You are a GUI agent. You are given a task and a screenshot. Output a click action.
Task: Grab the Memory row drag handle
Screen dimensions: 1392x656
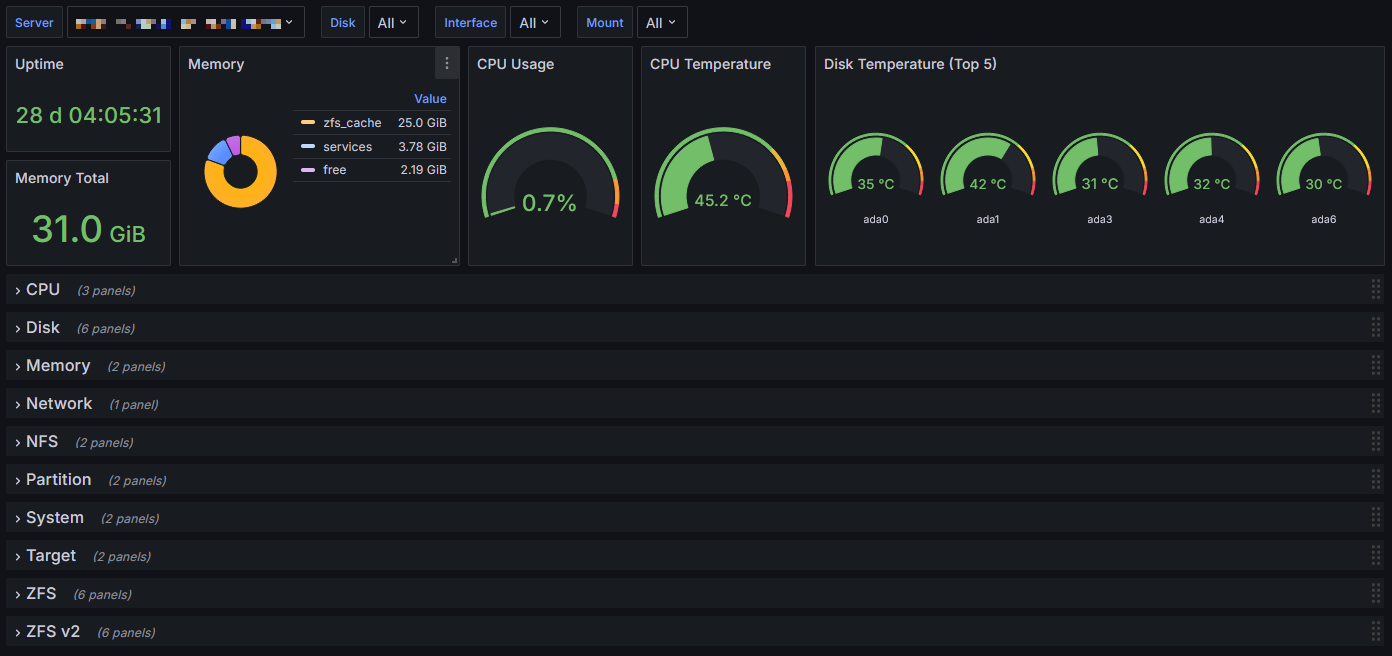pos(1376,365)
